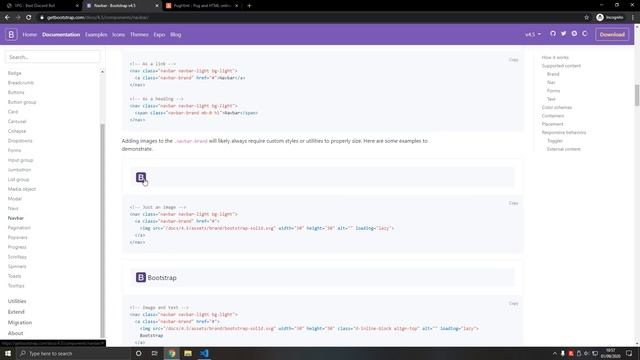Image resolution: width=640 pixels, height=360 pixels.
Task: Open Badge in the sidebar
Action: (14, 73)
